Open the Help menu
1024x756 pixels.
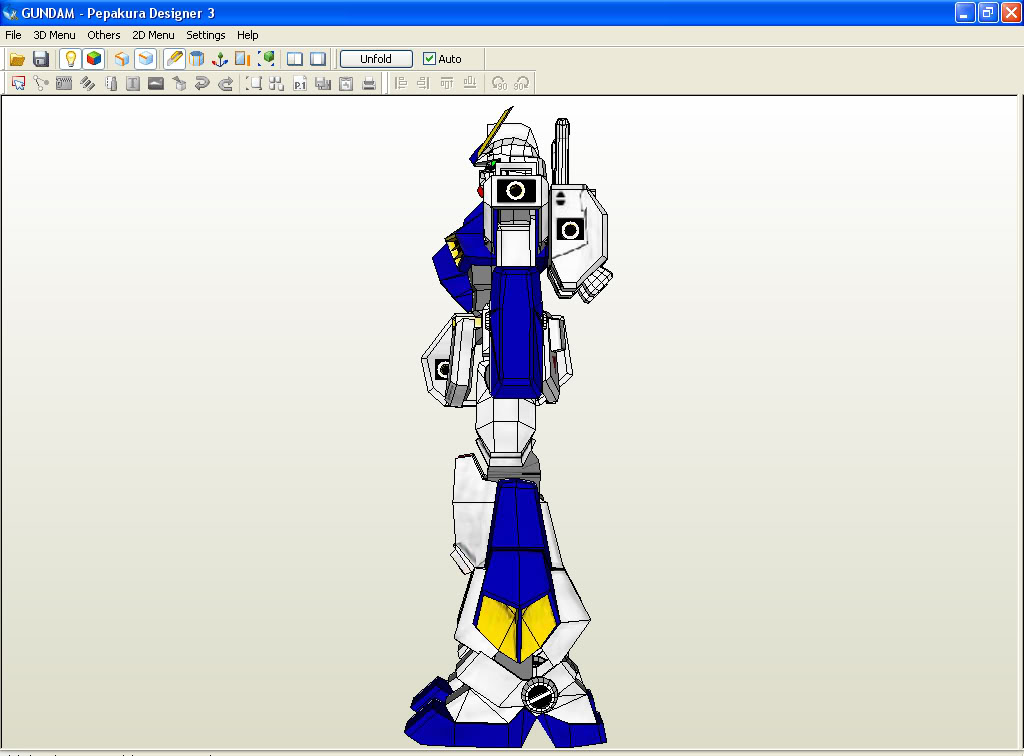pos(248,35)
